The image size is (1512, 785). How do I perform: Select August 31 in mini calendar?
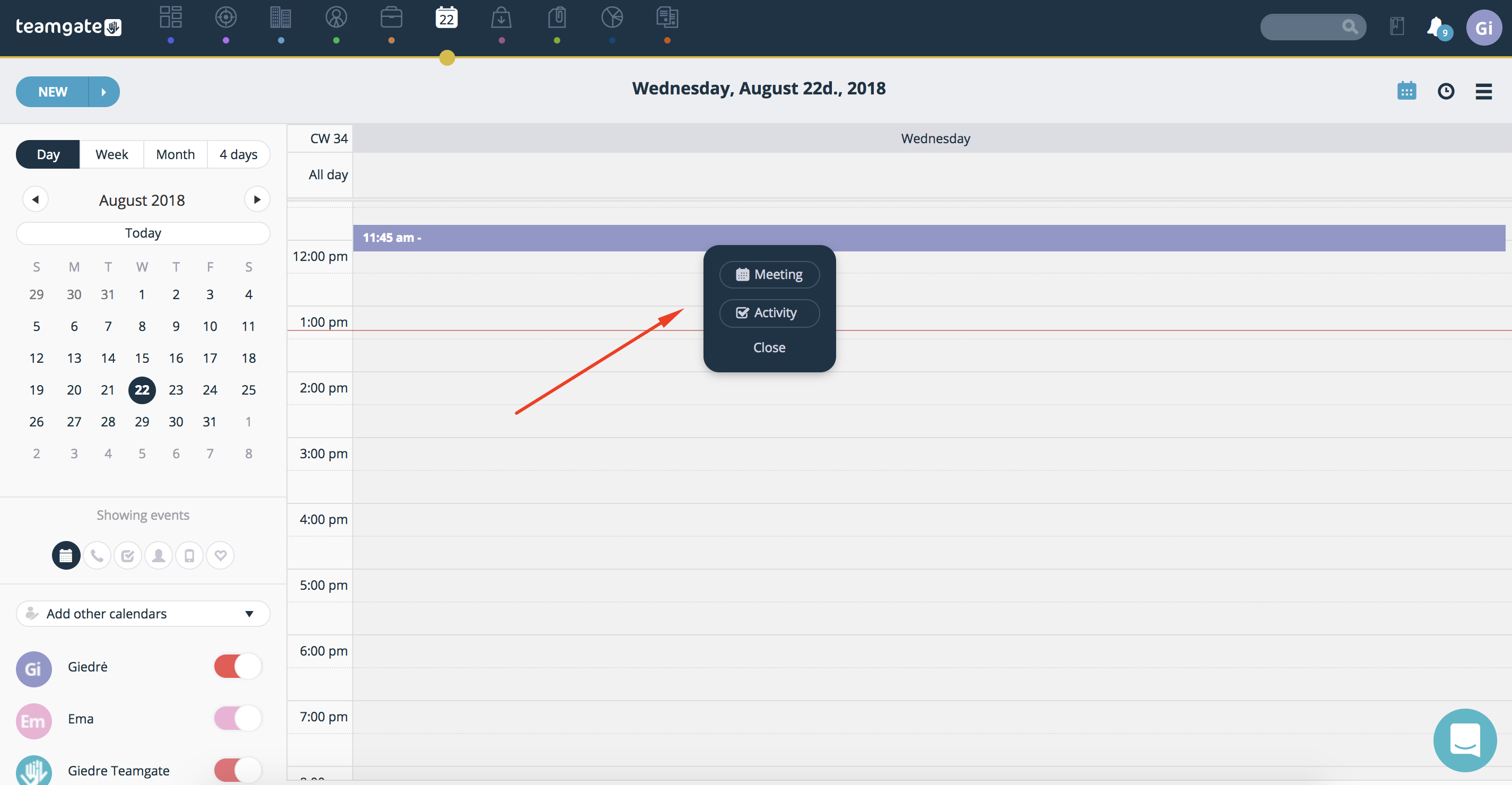[x=210, y=421]
